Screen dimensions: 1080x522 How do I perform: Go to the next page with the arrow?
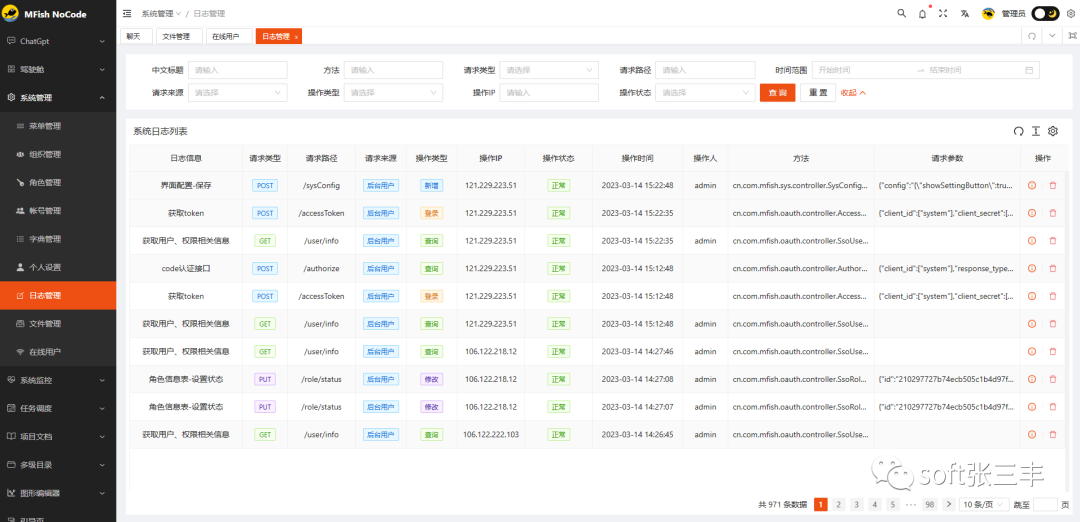(x=948, y=505)
